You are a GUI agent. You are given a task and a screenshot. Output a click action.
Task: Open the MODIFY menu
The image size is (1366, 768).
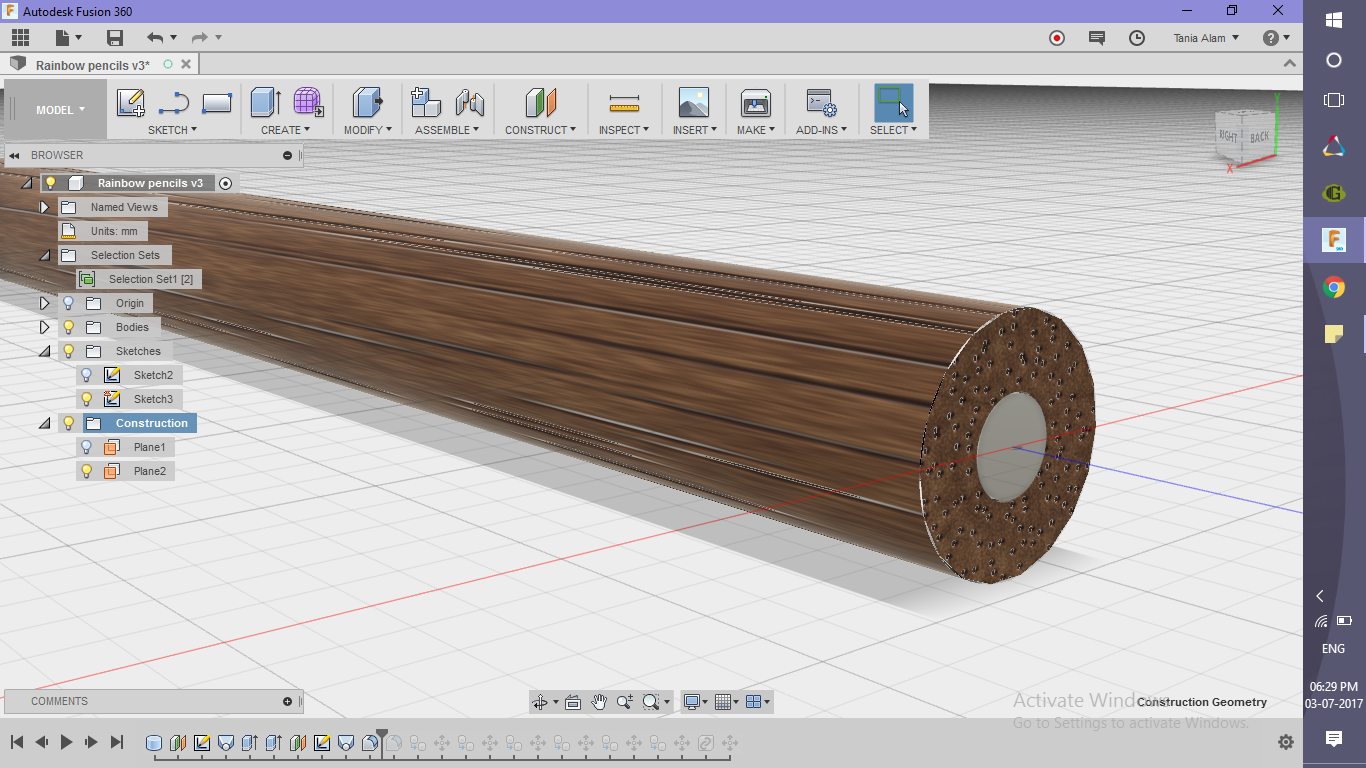[x=368, y=130]
